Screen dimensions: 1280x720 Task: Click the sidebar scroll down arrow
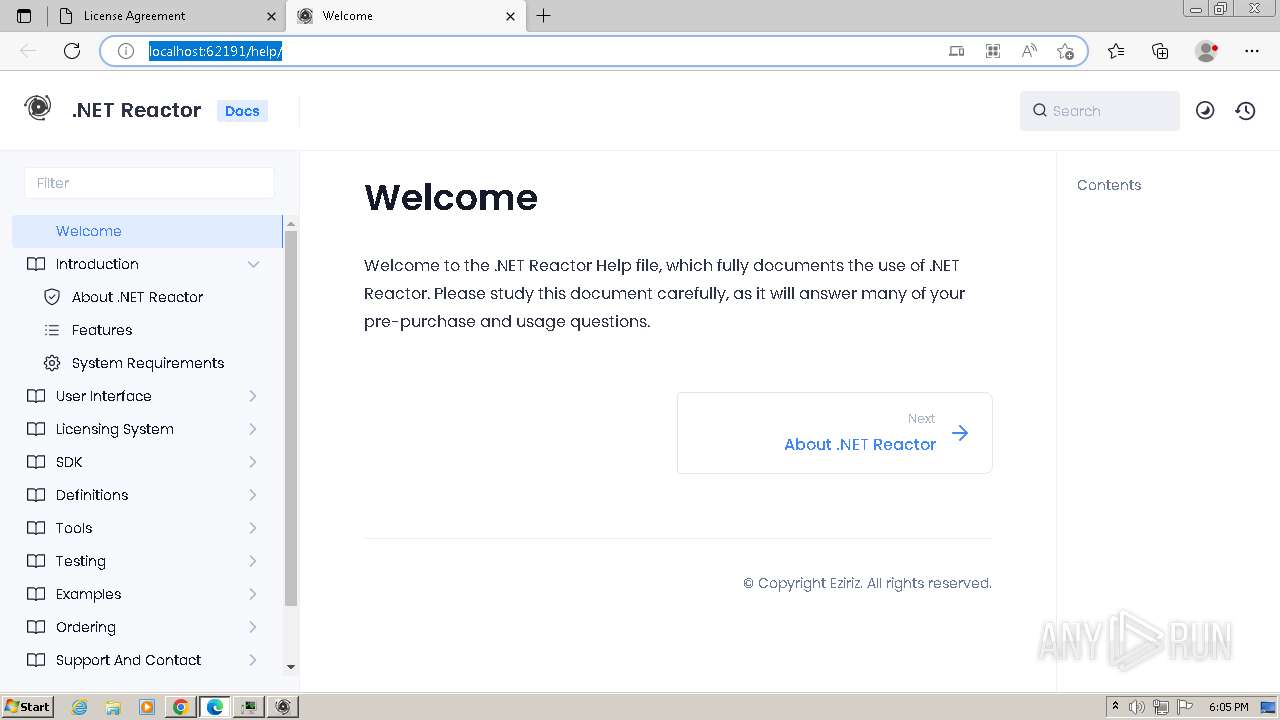tap(291, 667)
